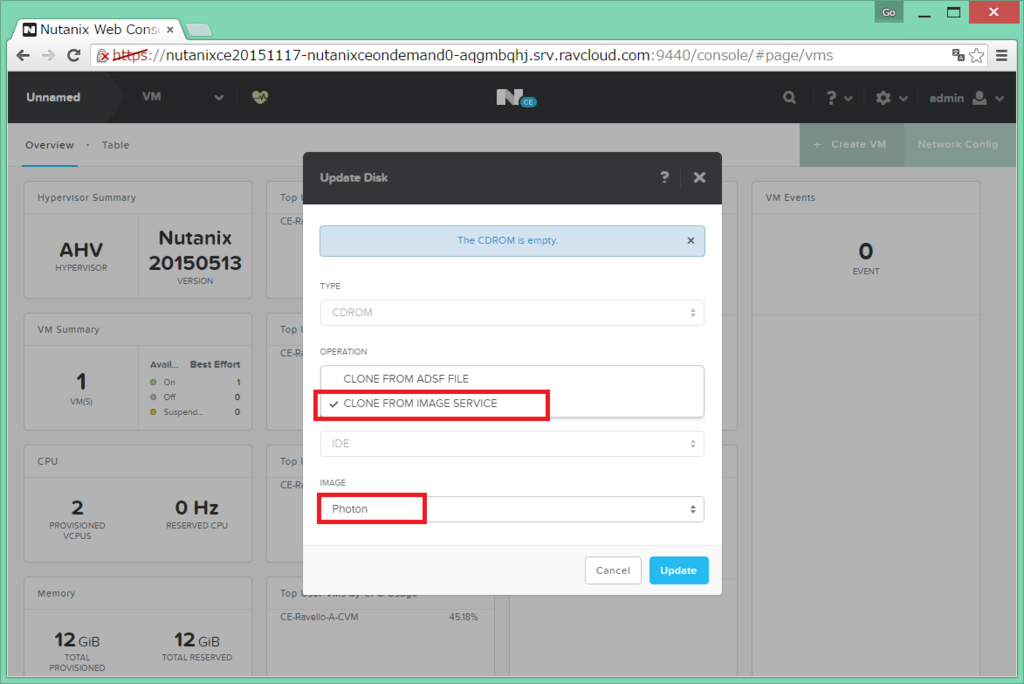Image resolution: width=1024 pixels, height=684 pixels.
Task: Open Update Disk help question mark
Action: tap(664, 177)
